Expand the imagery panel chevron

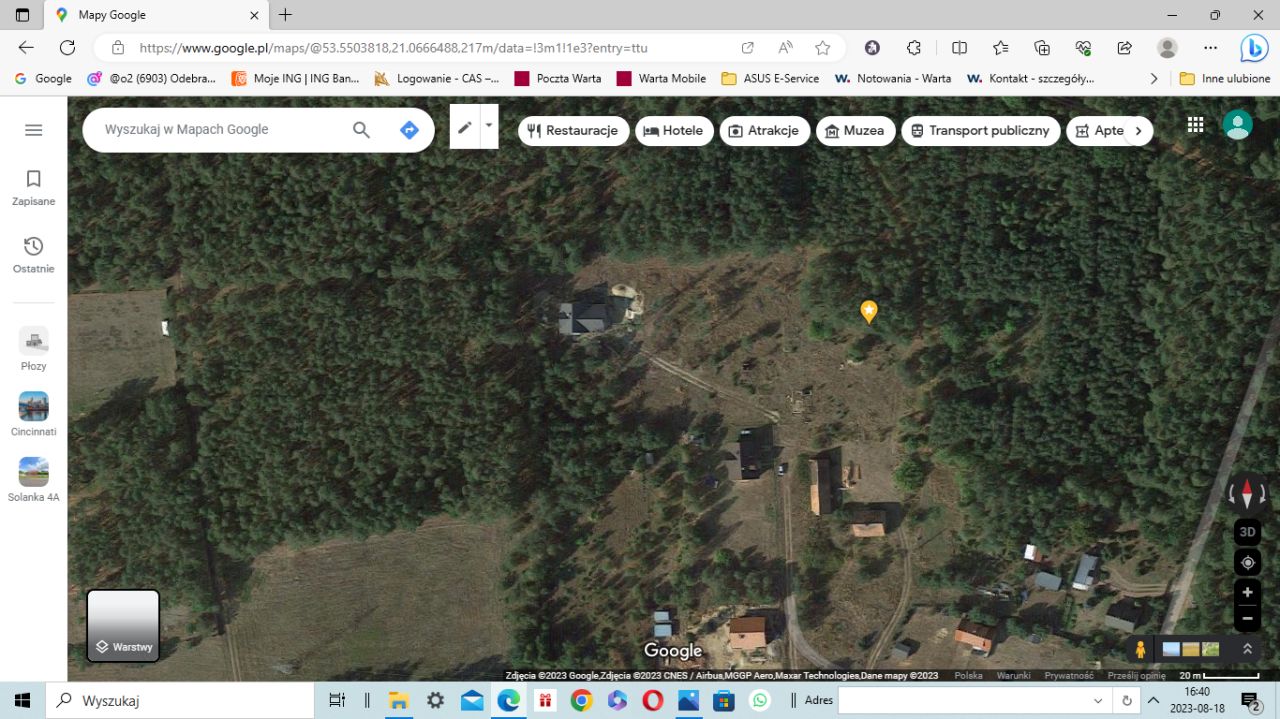tap(1247, 649)
